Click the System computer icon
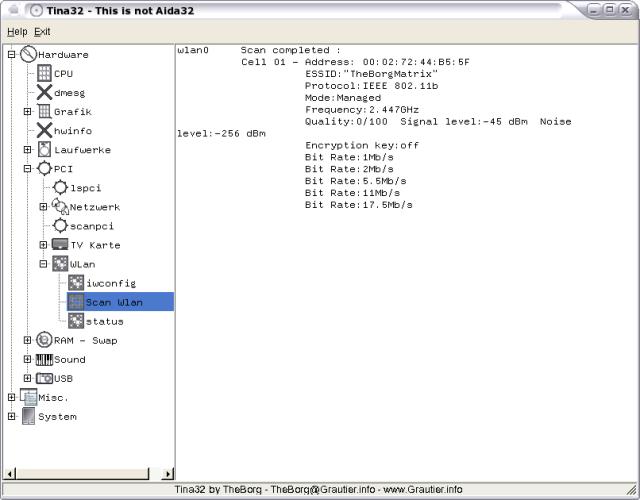The image size is (640, 500). point(29,416)
